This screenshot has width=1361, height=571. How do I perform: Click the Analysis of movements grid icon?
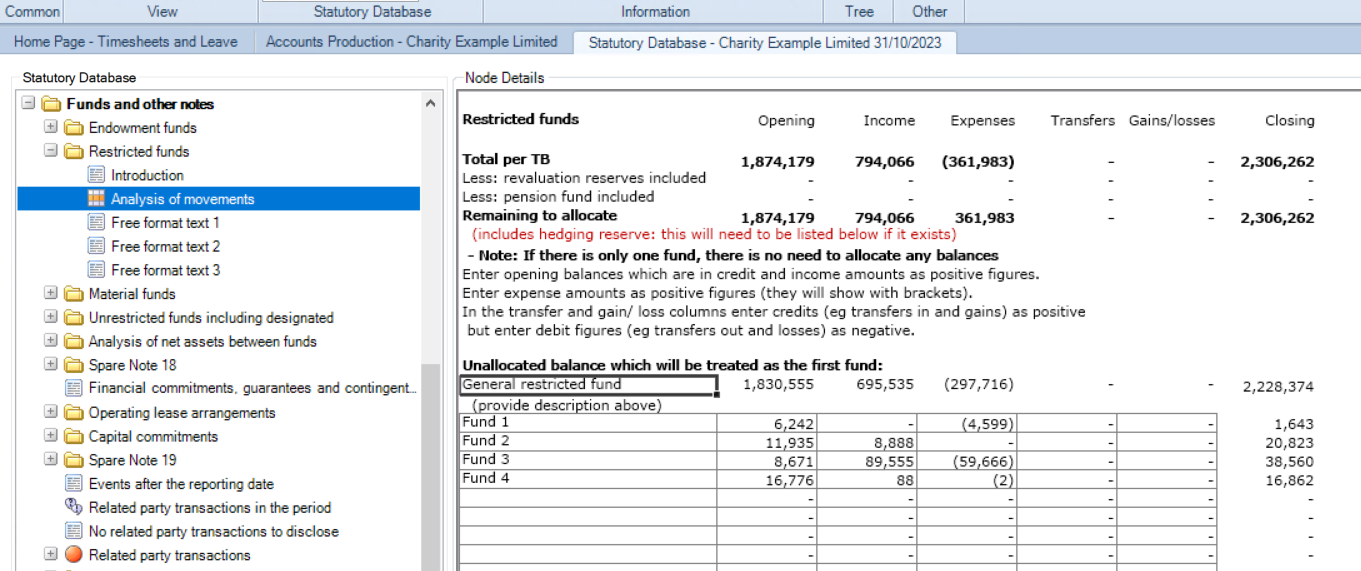(96, 199)
